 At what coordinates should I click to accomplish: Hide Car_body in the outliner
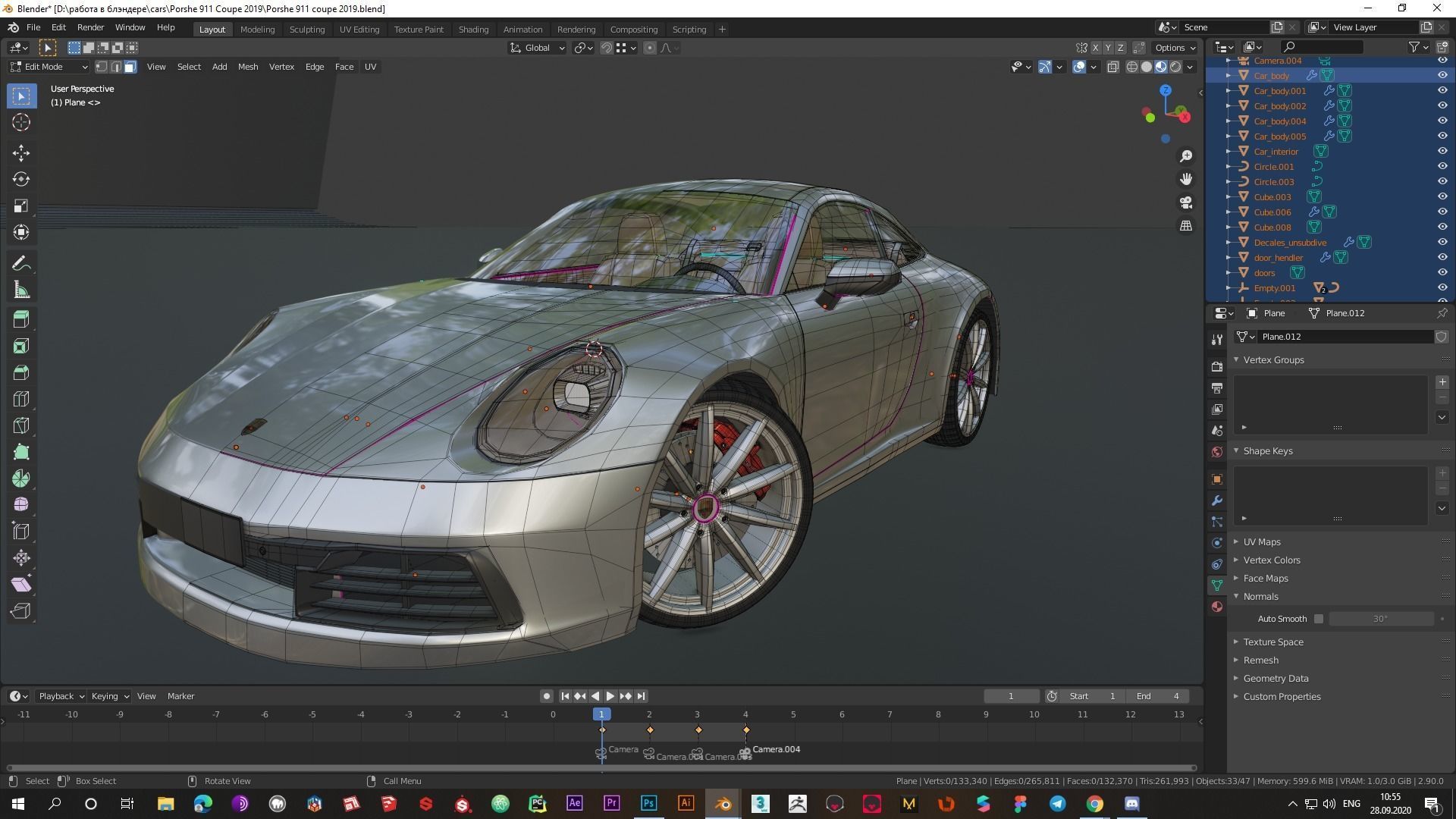click(x=1442, y=75)
